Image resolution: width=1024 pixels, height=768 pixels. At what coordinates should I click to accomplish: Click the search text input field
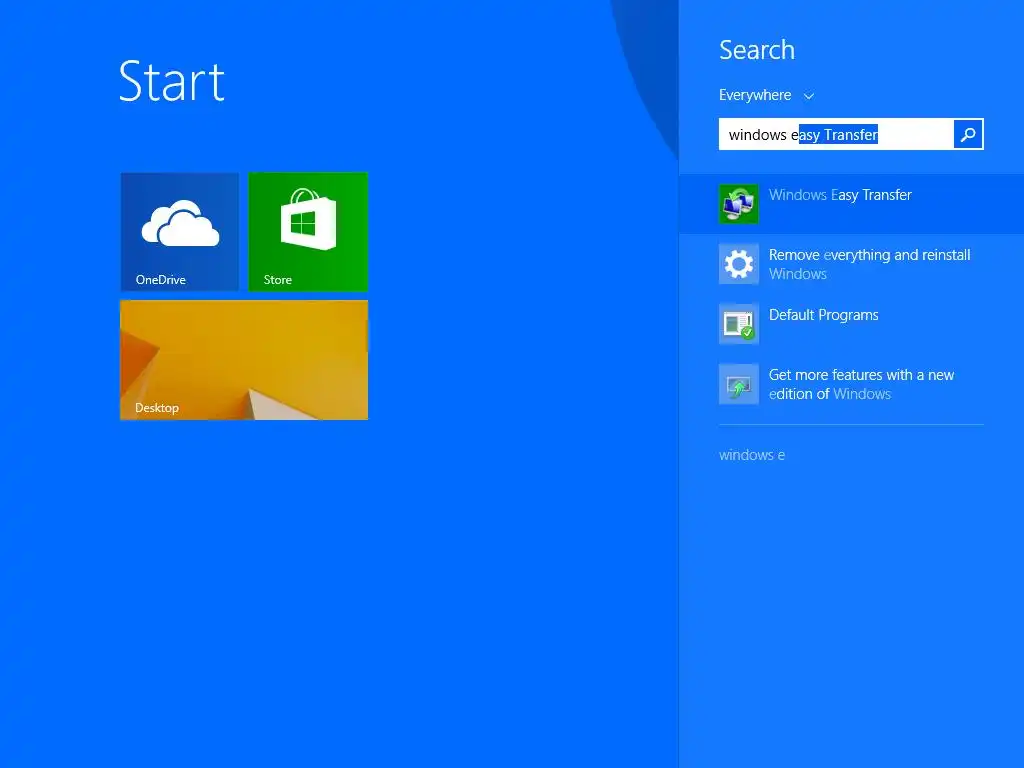point(837,134)
